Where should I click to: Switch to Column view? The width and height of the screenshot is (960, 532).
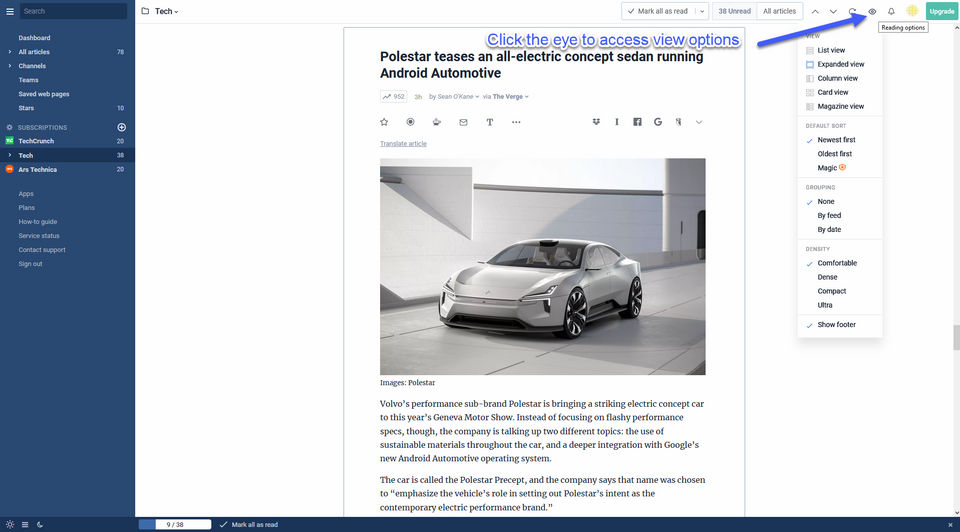tap(838, 78)
